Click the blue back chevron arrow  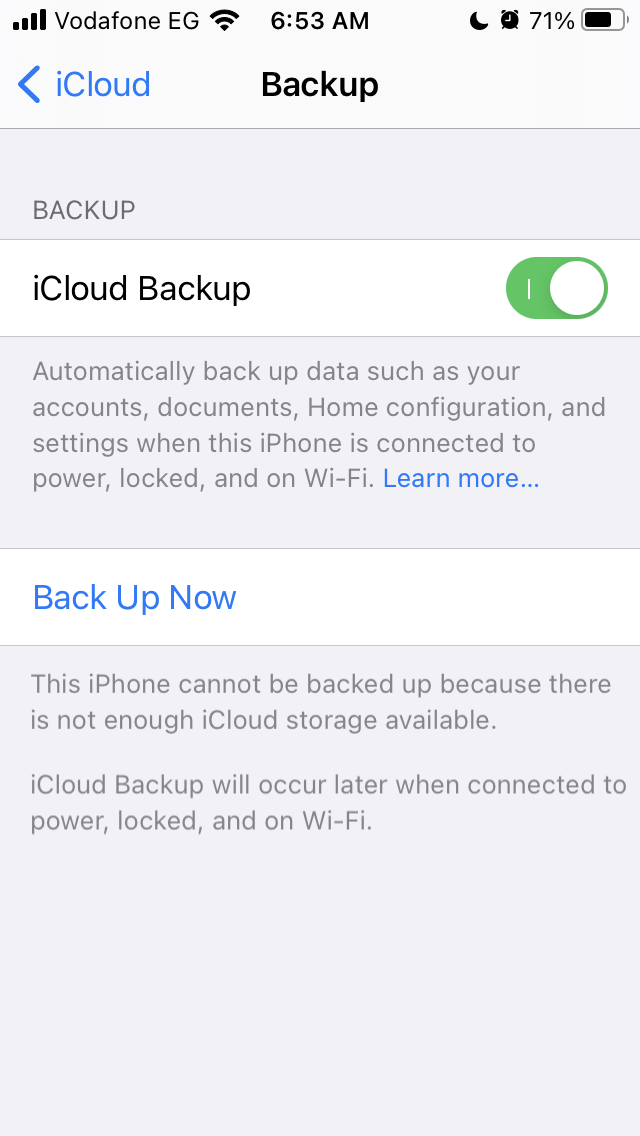pyautogui.click(x=29, y=84)
